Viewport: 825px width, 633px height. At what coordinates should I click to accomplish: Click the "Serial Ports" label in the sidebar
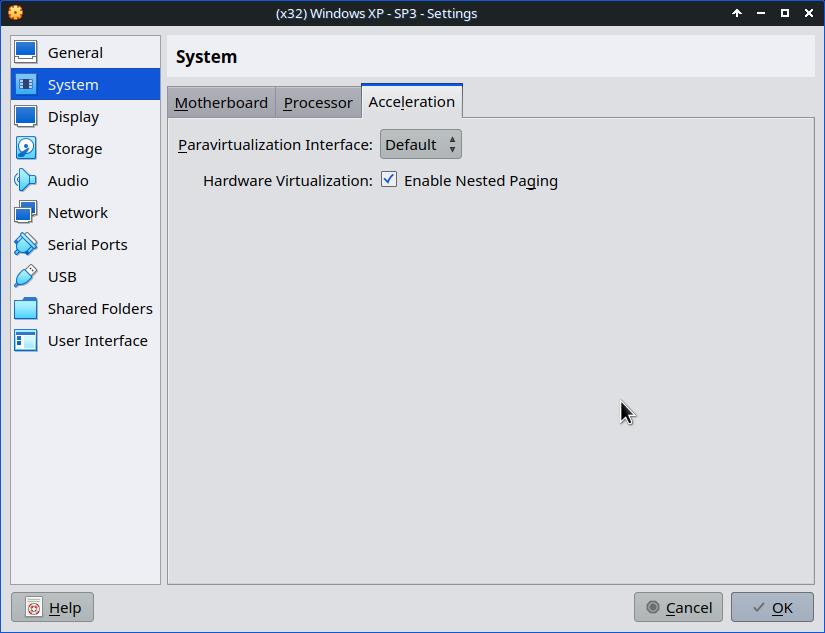point(87,245)
